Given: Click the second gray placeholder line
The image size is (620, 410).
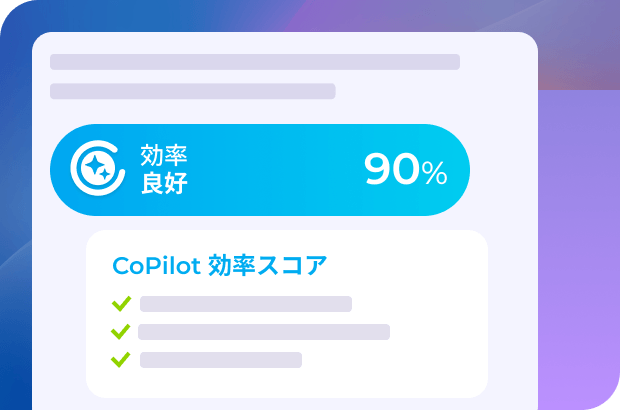Looking at the screenshot, I should [192, 91].
